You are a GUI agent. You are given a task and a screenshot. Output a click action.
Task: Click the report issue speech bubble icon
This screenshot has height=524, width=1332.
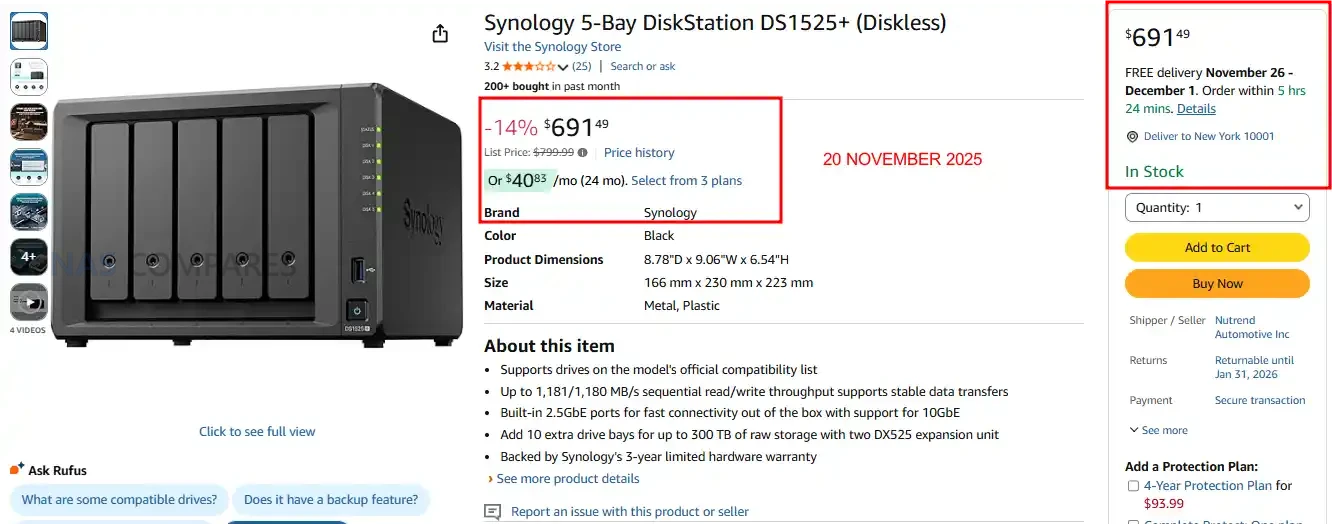(492, 512)
